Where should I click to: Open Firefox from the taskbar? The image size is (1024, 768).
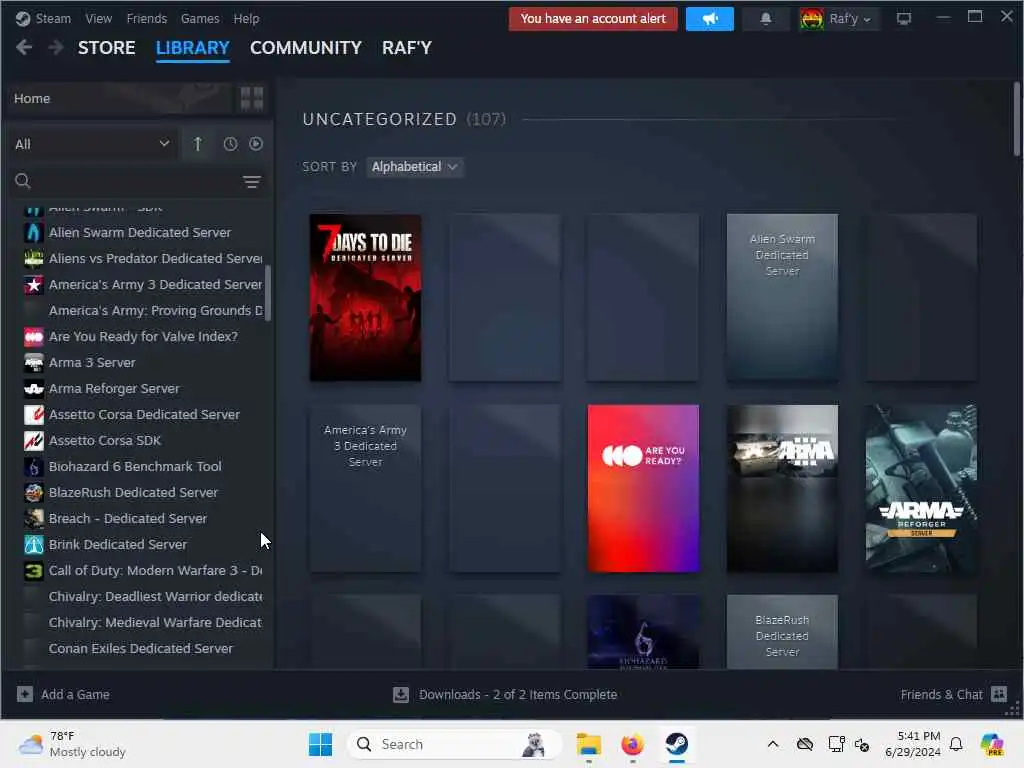coord(632,744)
